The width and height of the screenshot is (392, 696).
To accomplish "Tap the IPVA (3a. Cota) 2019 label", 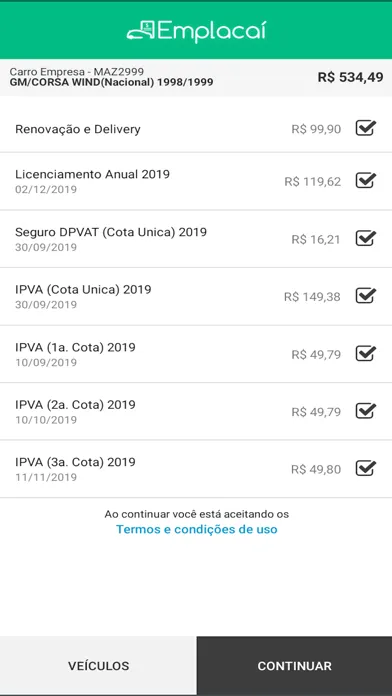I will click(x=75, y=462).
